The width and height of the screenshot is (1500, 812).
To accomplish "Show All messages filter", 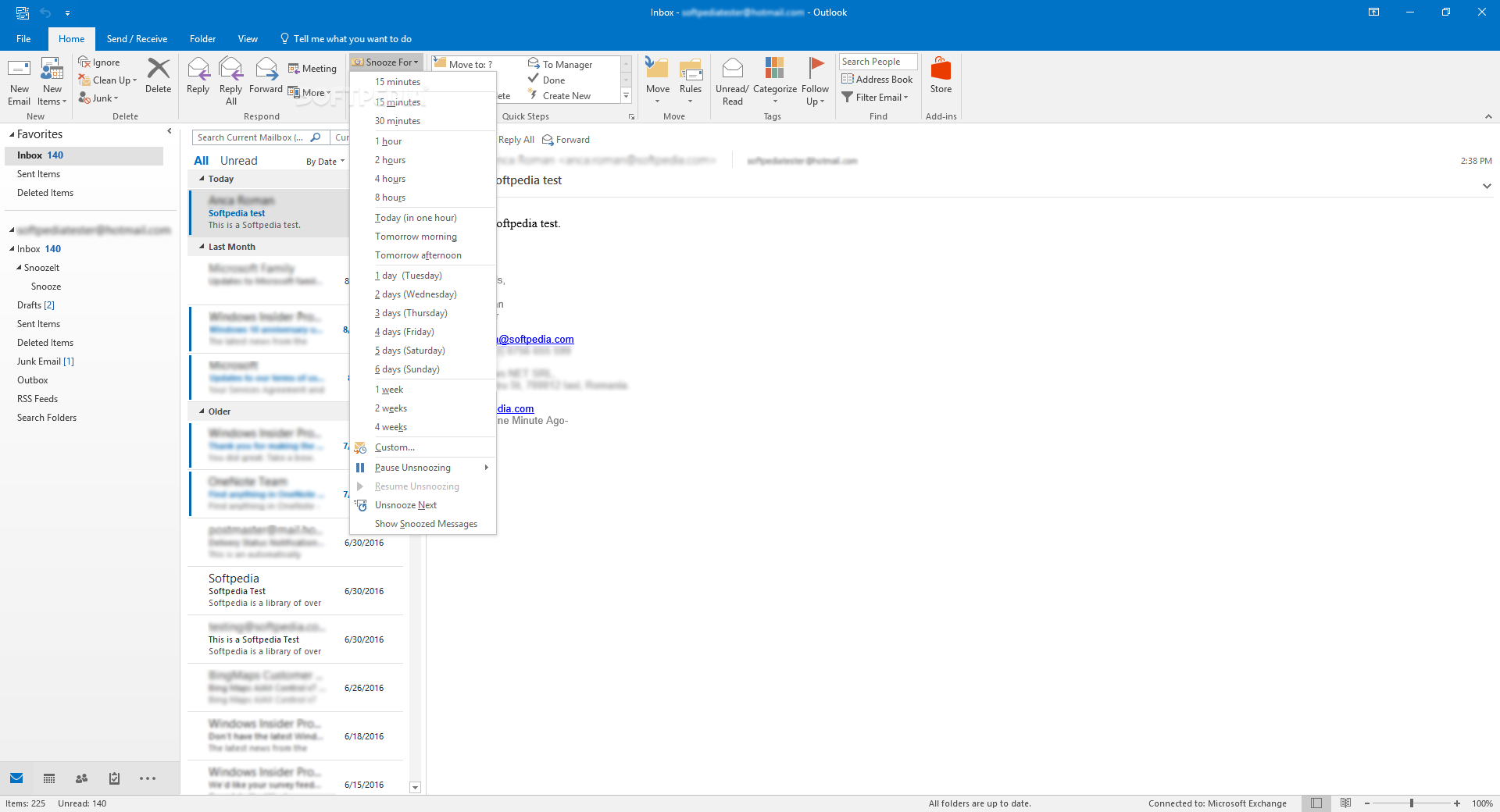I will [x=201, y=161].
